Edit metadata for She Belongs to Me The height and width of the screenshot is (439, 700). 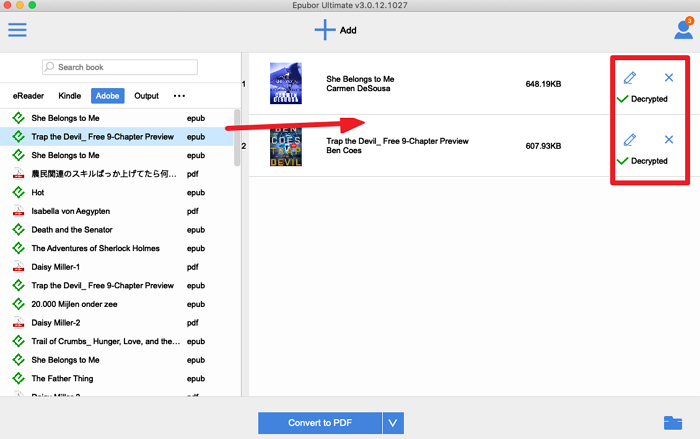click(x=629, y=78)
